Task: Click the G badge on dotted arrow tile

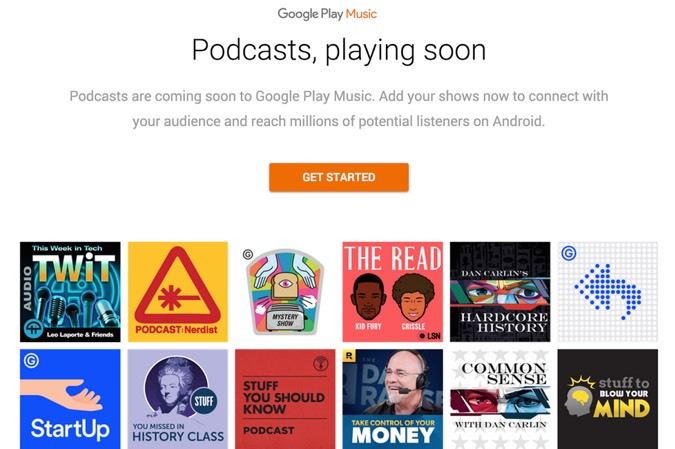Action: [x=569, y=253]
